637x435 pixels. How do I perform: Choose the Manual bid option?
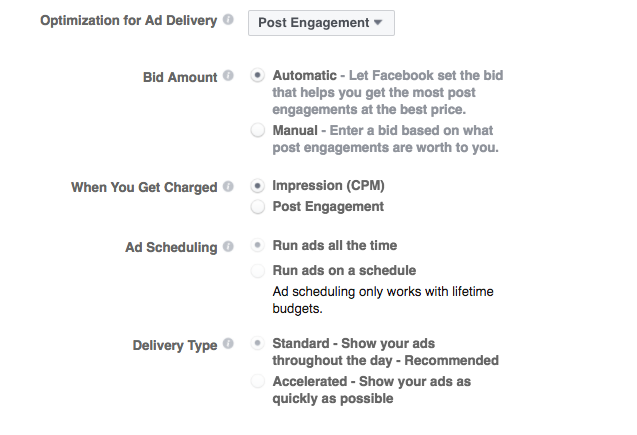point(259,130)
